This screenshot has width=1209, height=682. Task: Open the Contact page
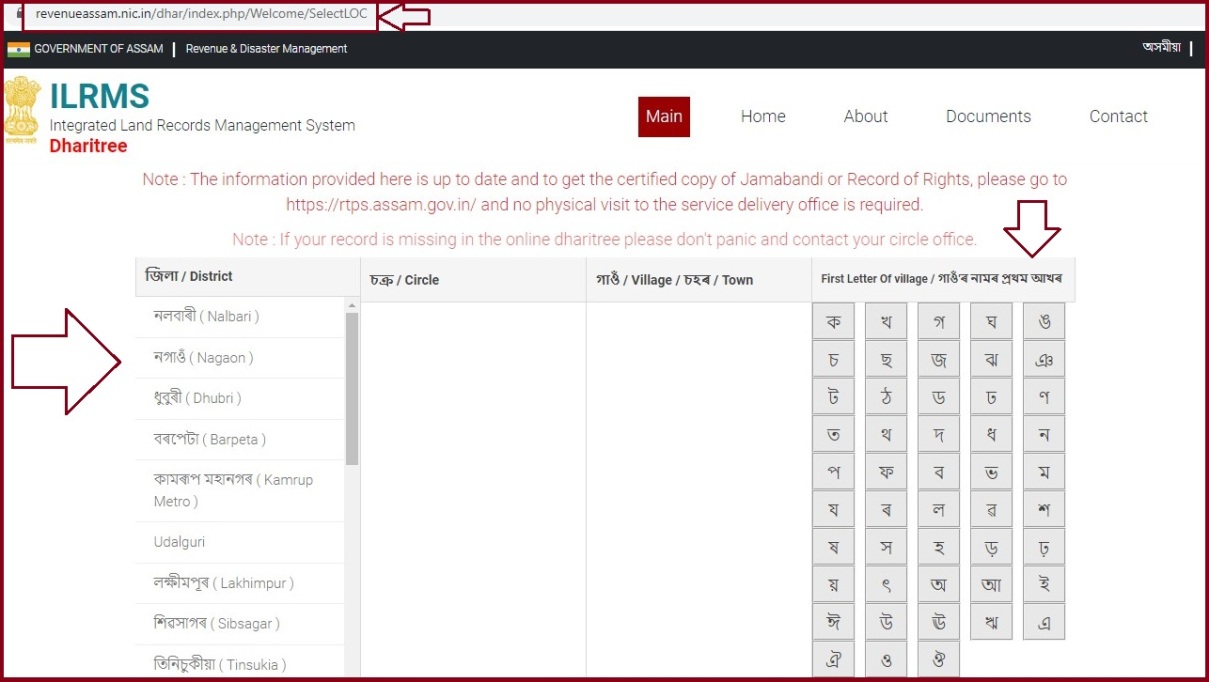pos(1118,116)
